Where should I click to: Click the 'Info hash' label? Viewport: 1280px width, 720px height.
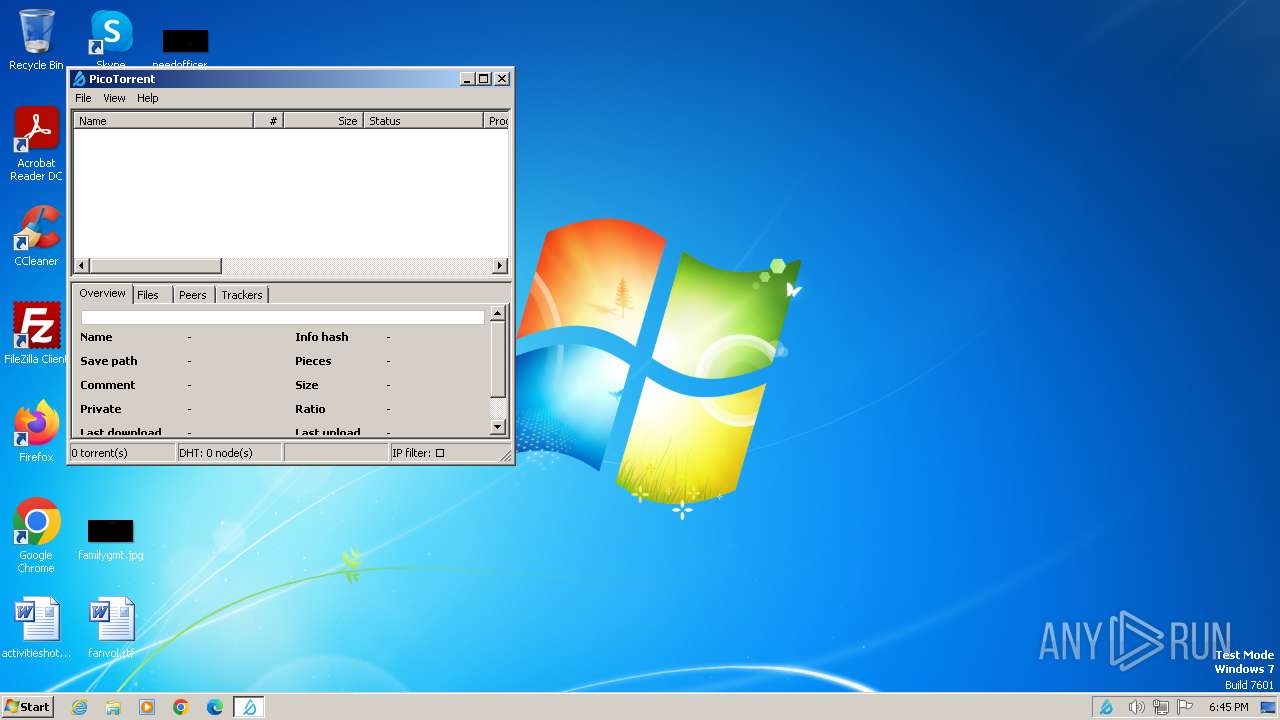pyautogui.click(x=322, y=337)
